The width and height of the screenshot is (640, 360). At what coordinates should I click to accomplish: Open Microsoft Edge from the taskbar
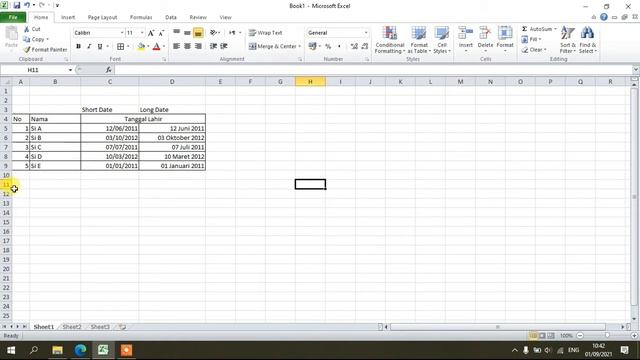tap(80, 350)
